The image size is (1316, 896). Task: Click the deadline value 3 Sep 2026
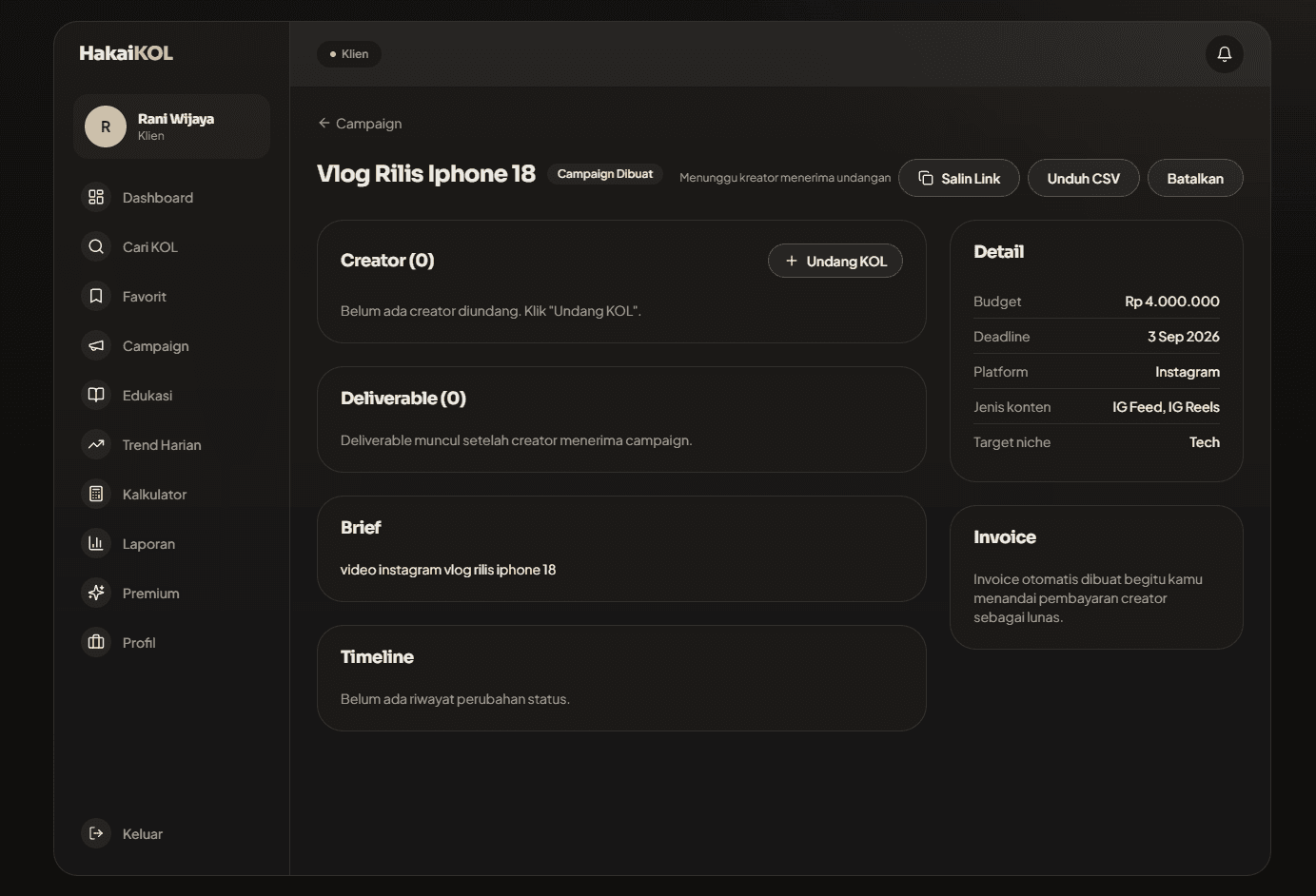click(1184, 337)
